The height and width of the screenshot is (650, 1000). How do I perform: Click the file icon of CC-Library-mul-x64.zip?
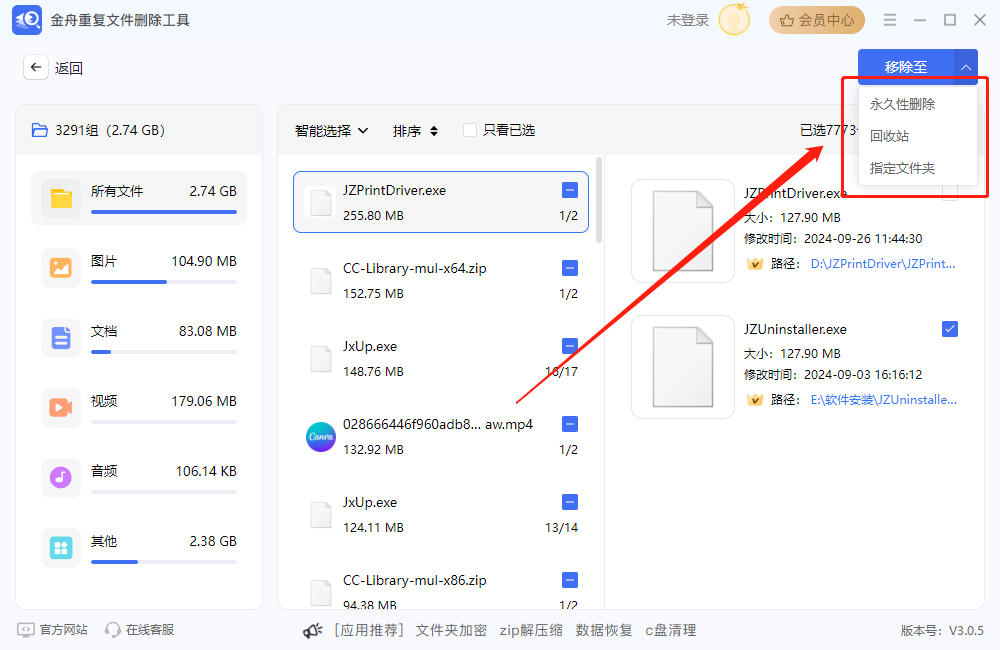[x=321, y=281]
